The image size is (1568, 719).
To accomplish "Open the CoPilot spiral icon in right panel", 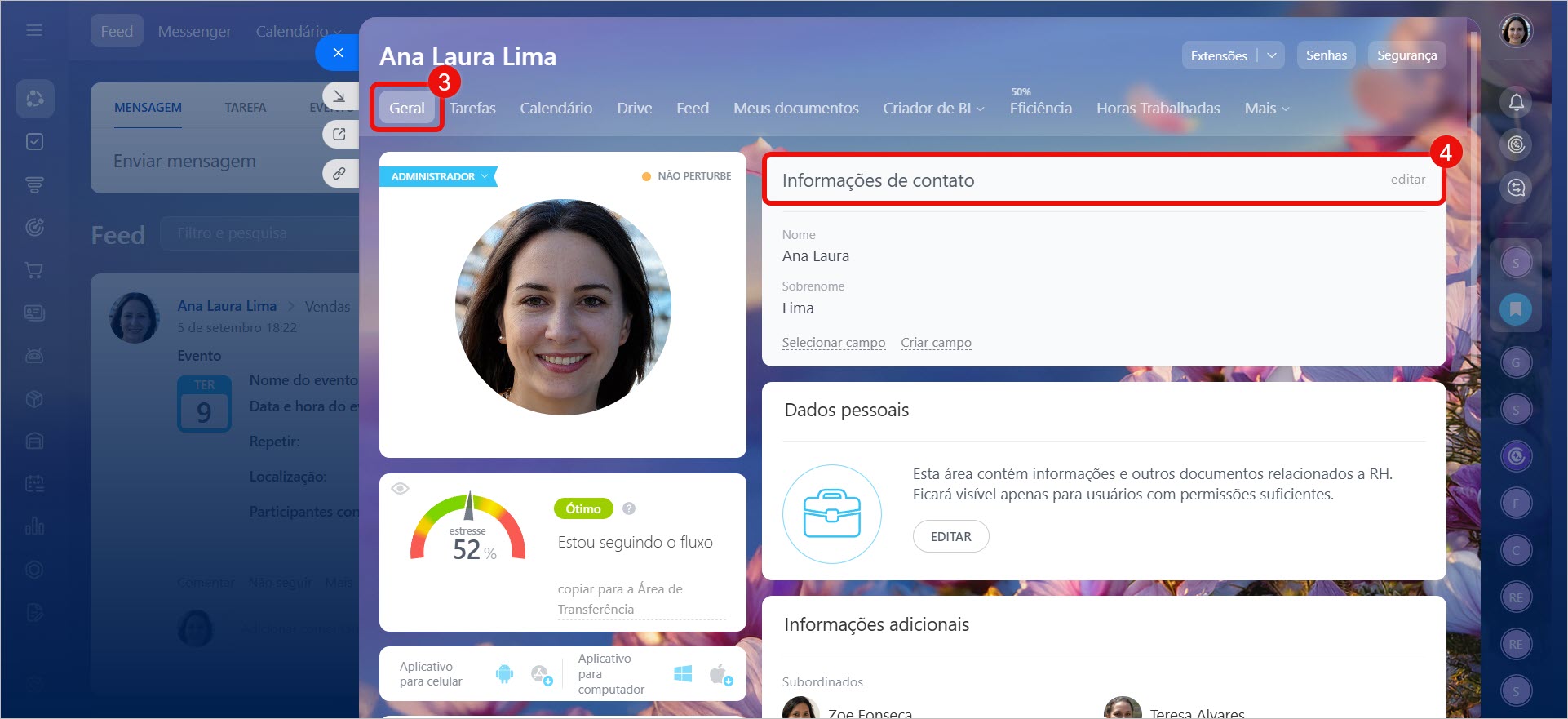I will (1516, 144).
